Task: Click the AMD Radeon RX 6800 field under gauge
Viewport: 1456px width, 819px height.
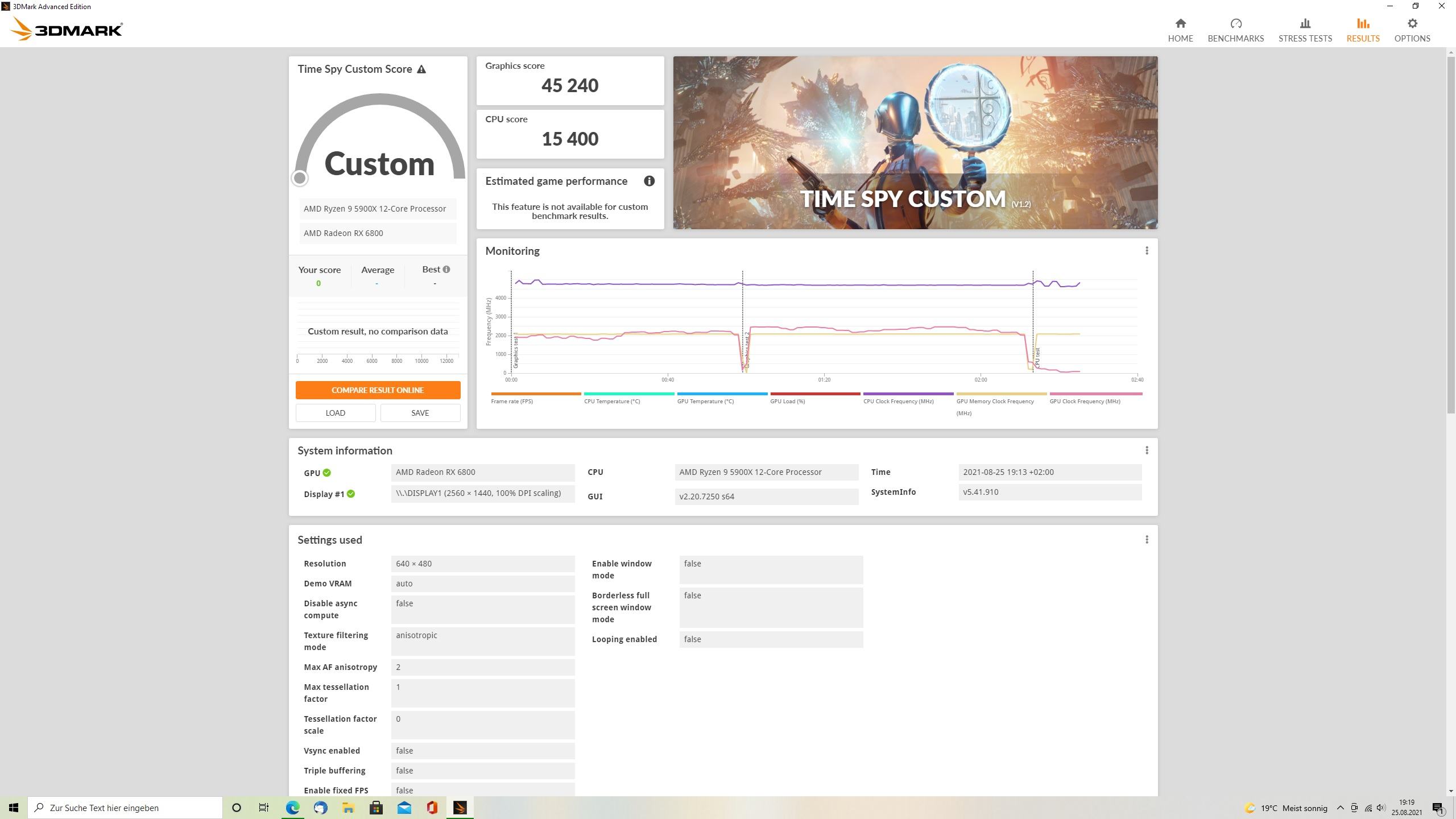Action: tap(378, 233)
